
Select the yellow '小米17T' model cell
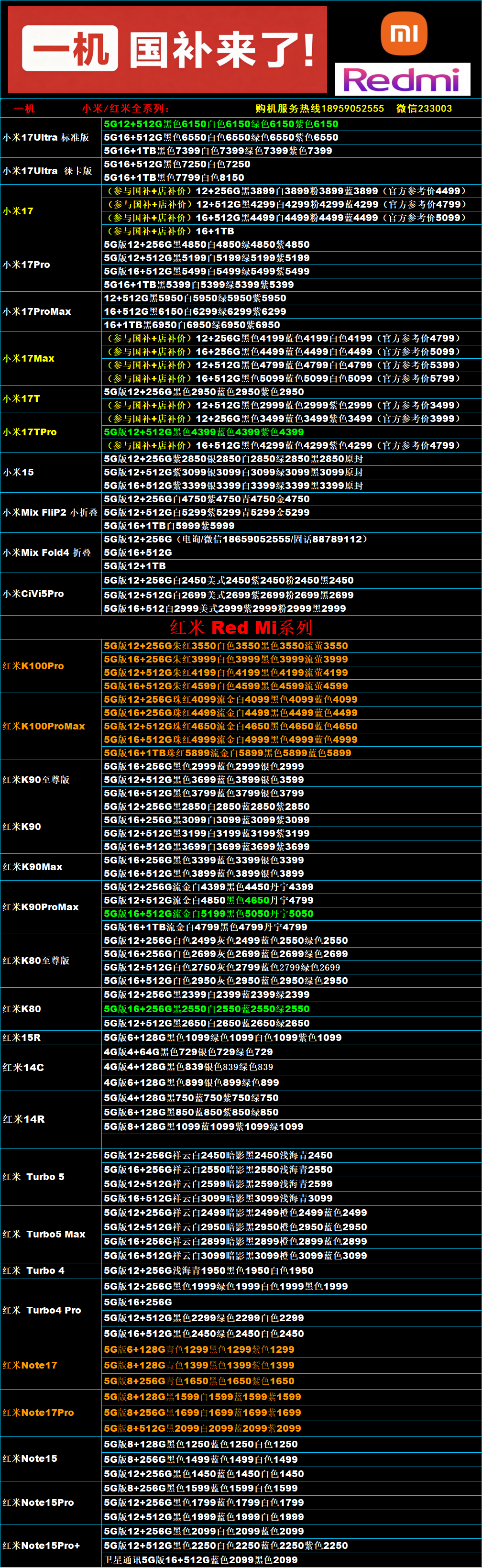(x=51, y=398)
